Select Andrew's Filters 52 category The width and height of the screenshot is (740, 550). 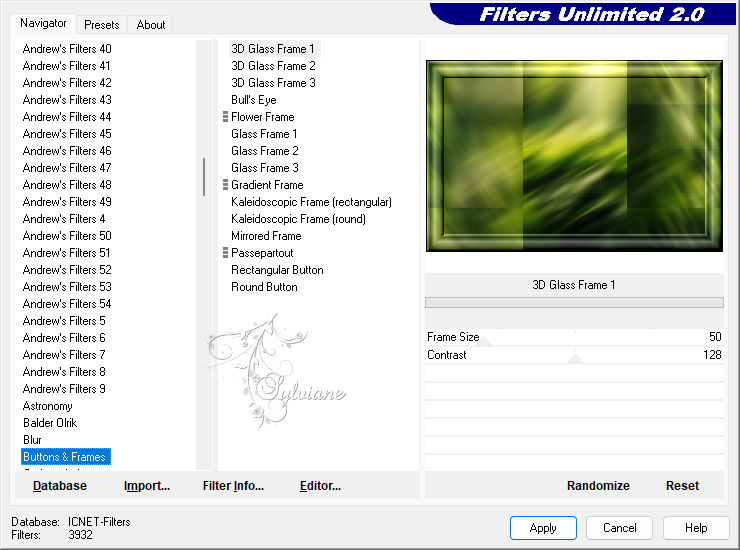pos(67,270)
